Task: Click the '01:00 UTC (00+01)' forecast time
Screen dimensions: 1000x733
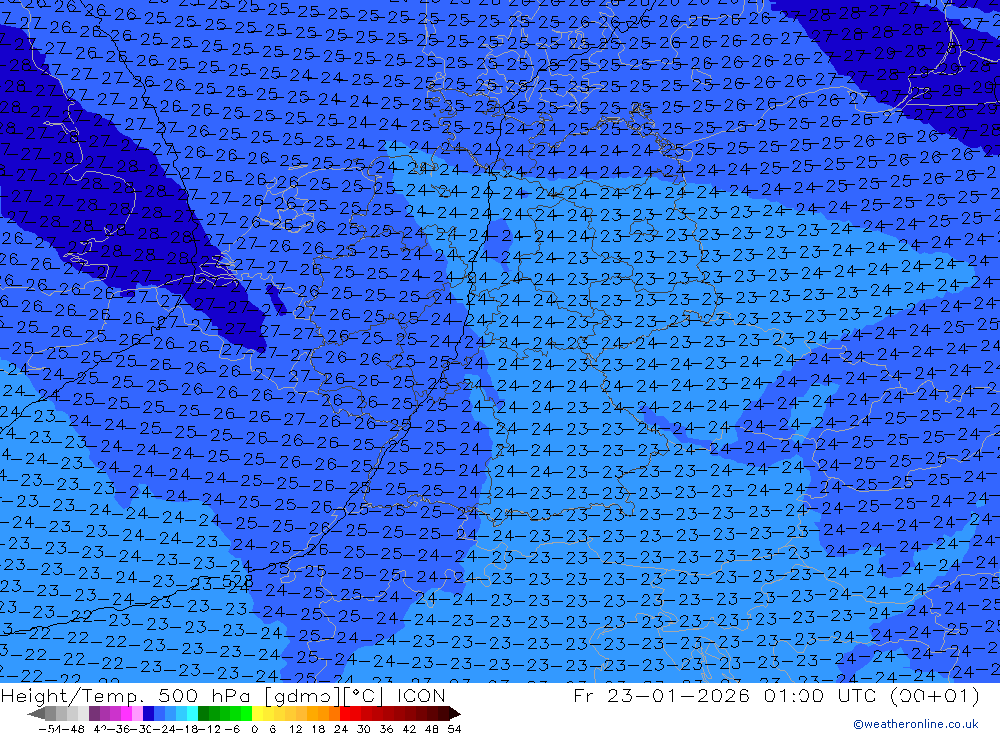Action: (x=872, y=695)
